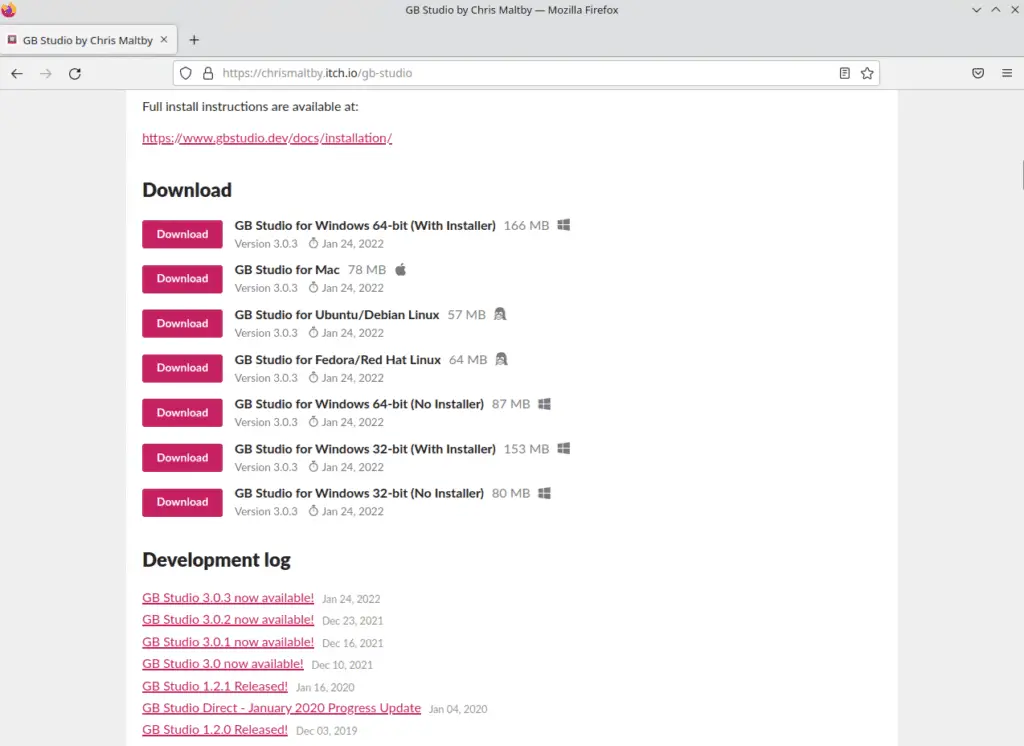Viewport: 1024px width, 746px height.
Task: Click GB Studio for Fedora/Red Hat Linux title
Action: coord(338,360)
